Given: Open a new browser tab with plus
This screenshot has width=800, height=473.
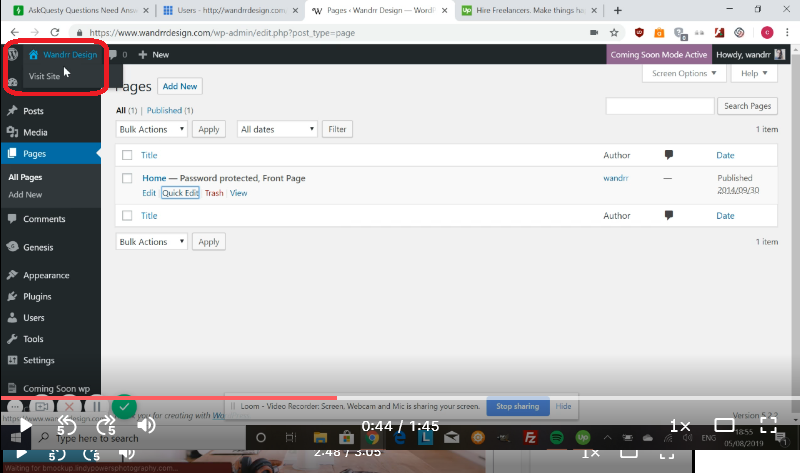Looking at the screenshot, I should (x=618, y=10).
